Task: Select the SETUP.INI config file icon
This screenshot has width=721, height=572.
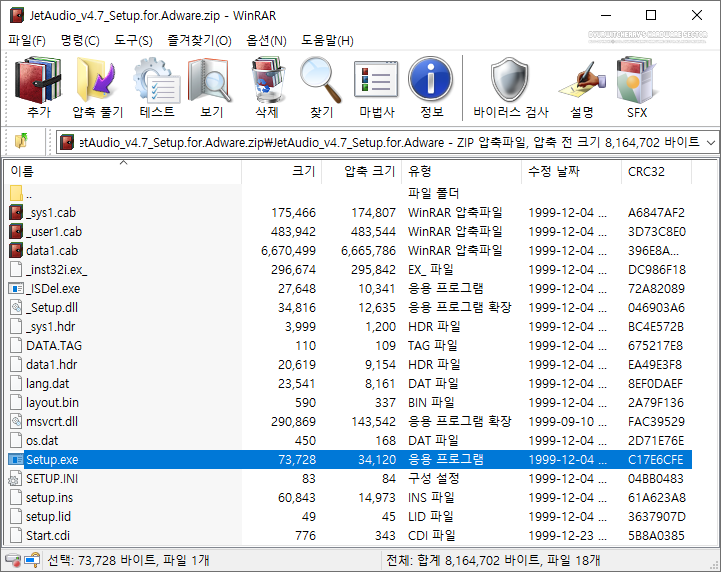Action: (15, 479)
